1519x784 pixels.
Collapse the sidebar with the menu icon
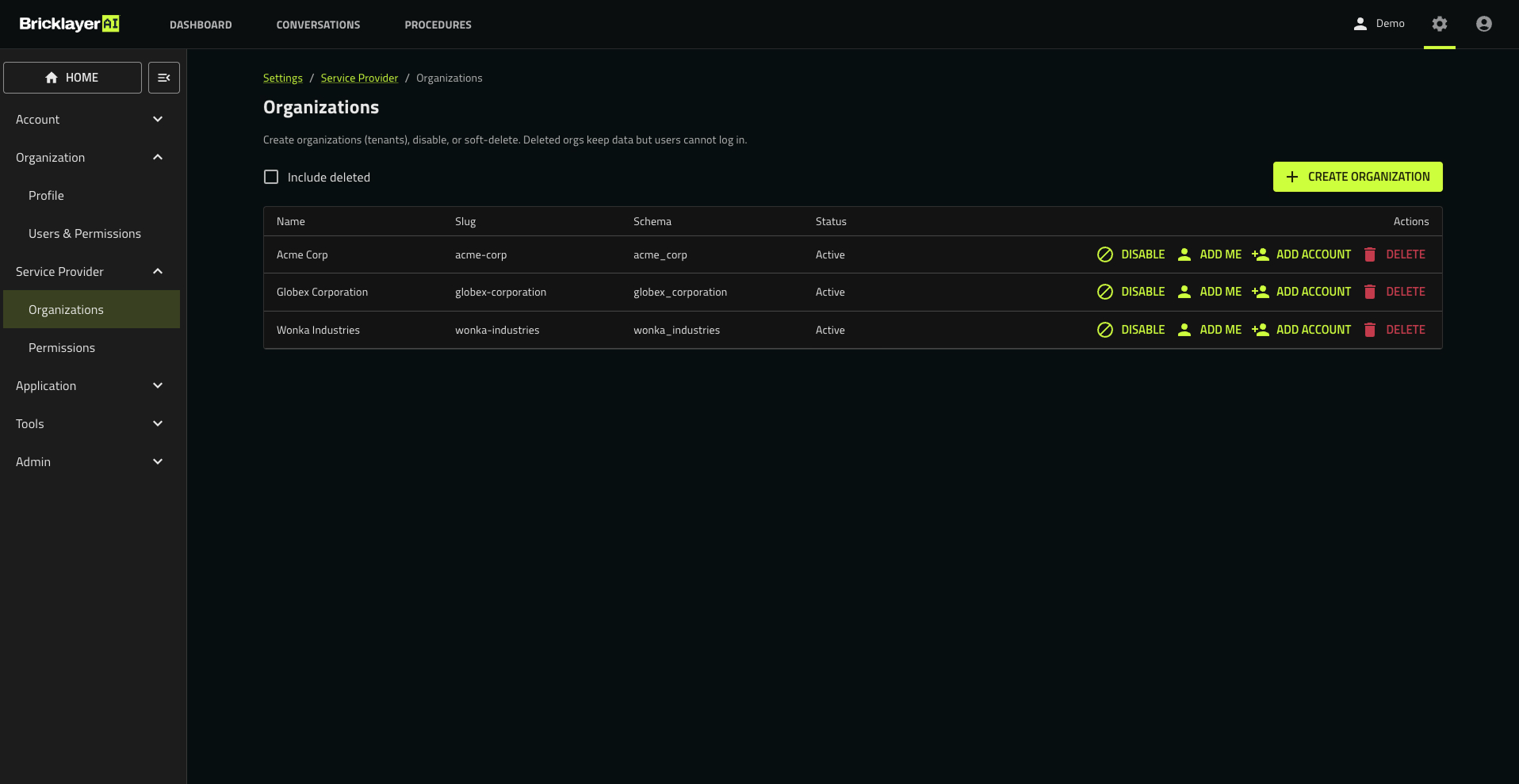point(164,78)
